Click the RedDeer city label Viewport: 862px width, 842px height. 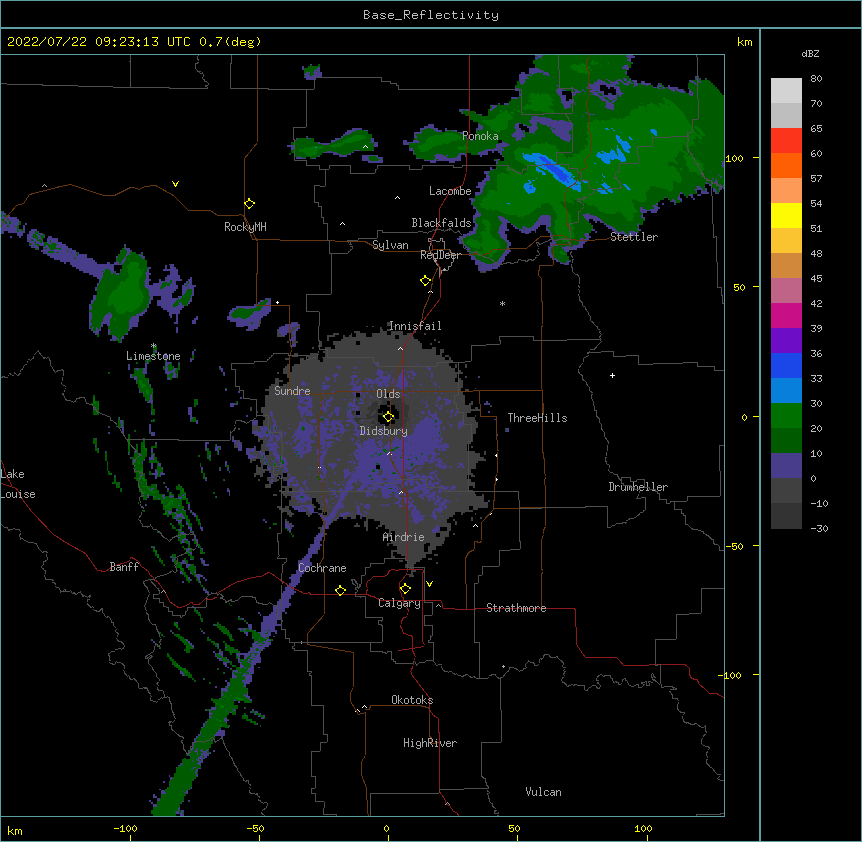[440, 255]
